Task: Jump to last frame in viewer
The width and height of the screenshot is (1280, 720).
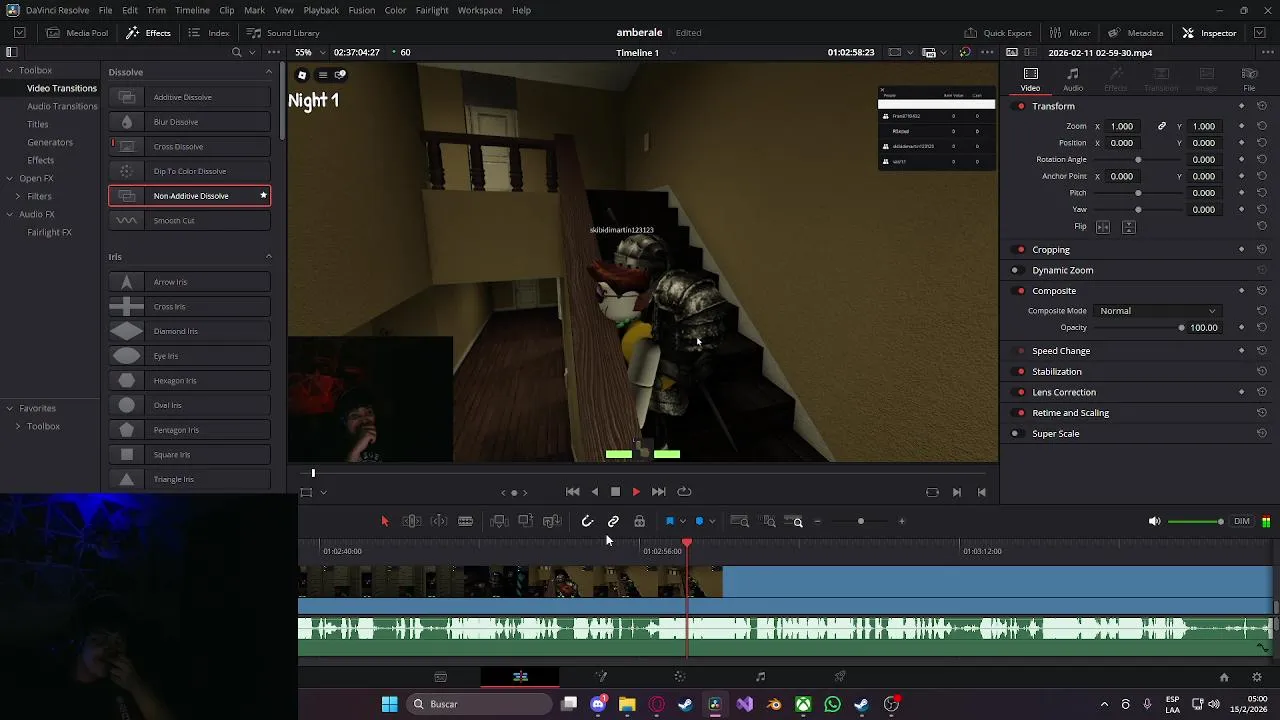Action: [x=658, y=492]
